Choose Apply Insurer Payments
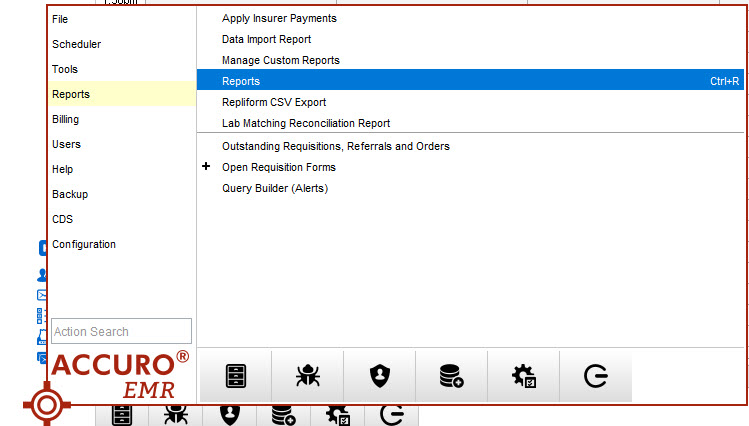This screenshot has width=749, height=426. click(279, 18)
